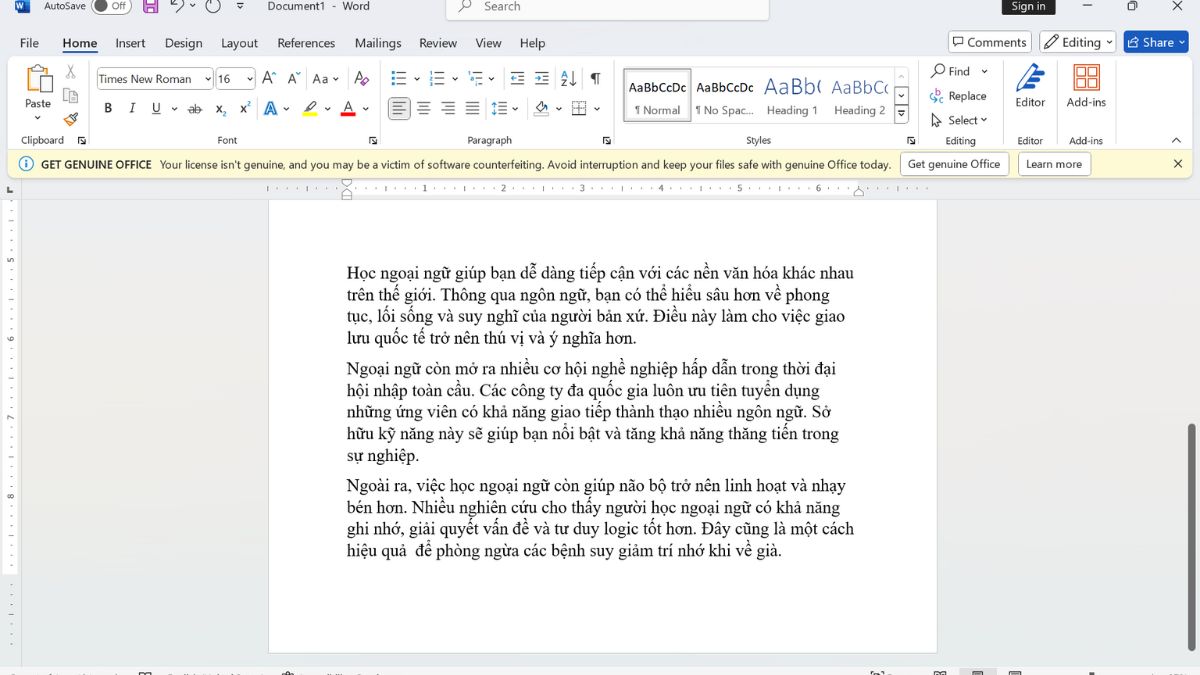1200x675 pixels.
Task: Open the Borders dropdown arrow
Action: pos(597,108)
